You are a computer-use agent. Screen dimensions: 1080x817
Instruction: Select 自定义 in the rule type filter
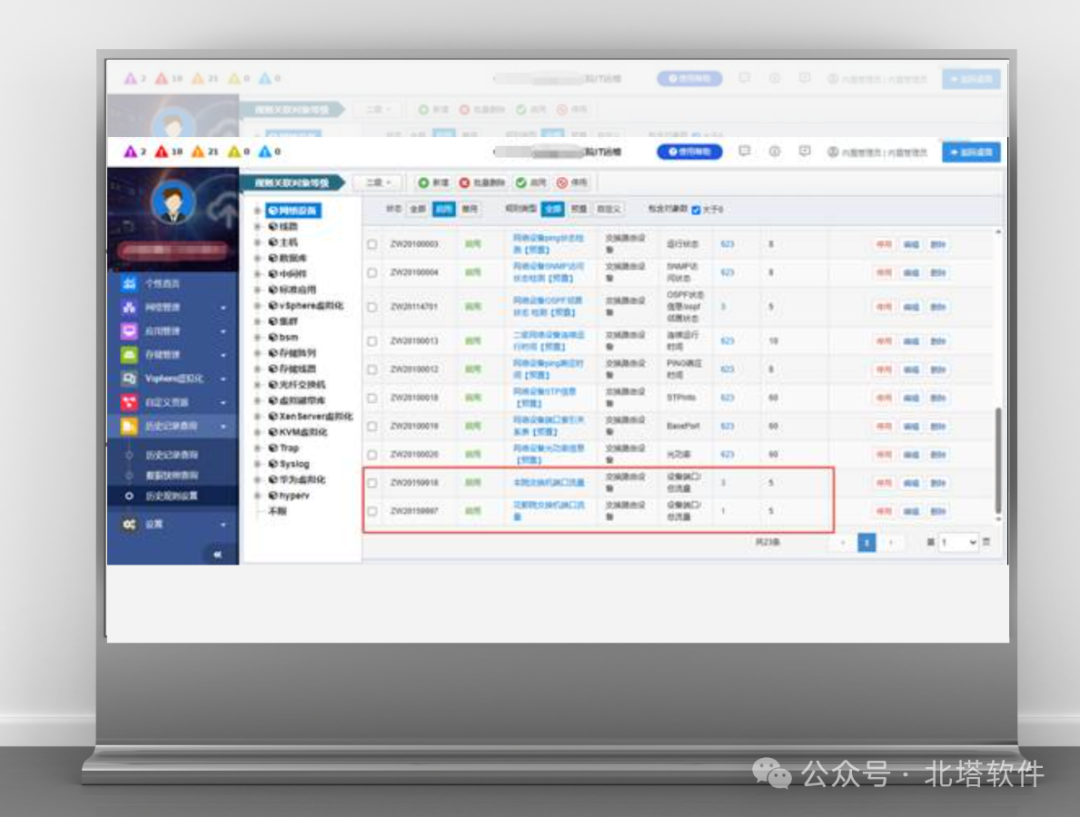[x=608, y=209]
